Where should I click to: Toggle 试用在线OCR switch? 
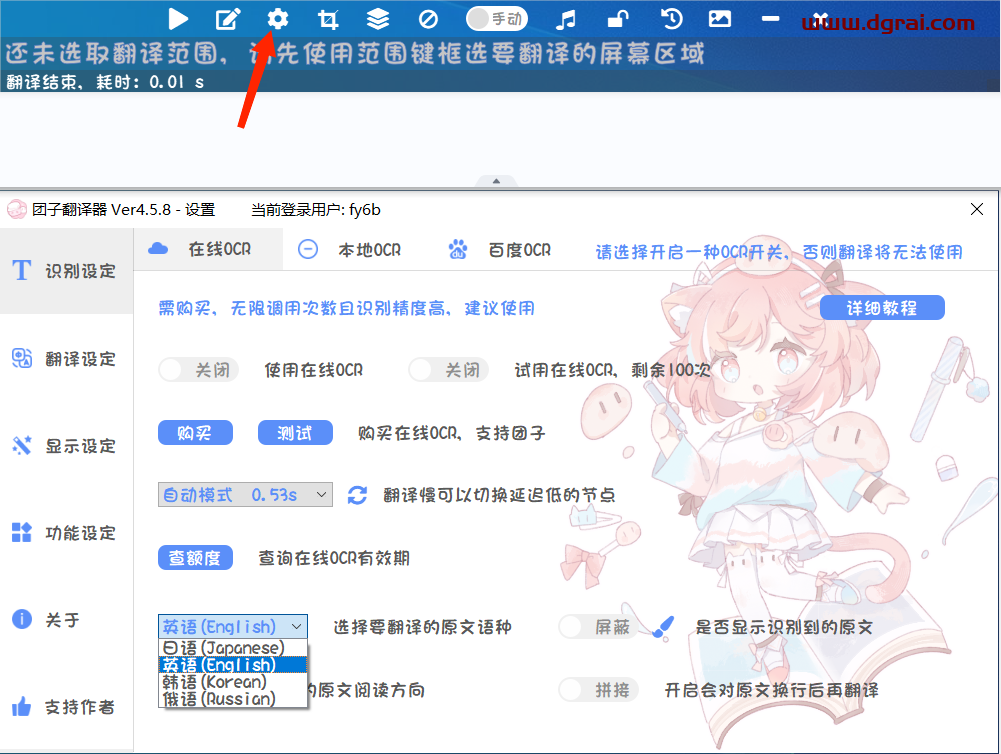click(x=449, y=370)
